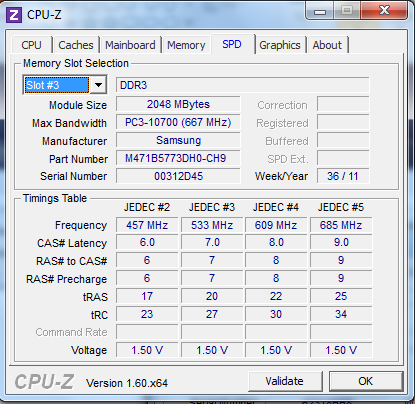Screen dimensions: 415x404
Task: Click the CPU-Z purple Z title icon
Action: (14, 15)
